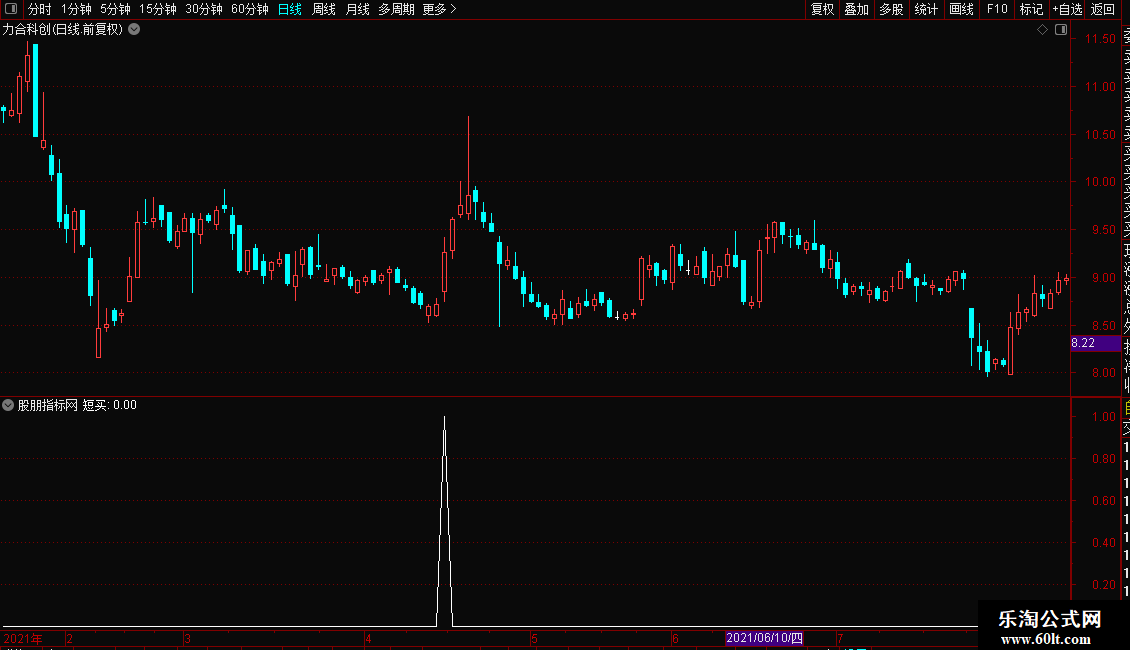This screenshot has width=1130, height=650.
Task: Select the 15分钟 period
Action: 157,9
